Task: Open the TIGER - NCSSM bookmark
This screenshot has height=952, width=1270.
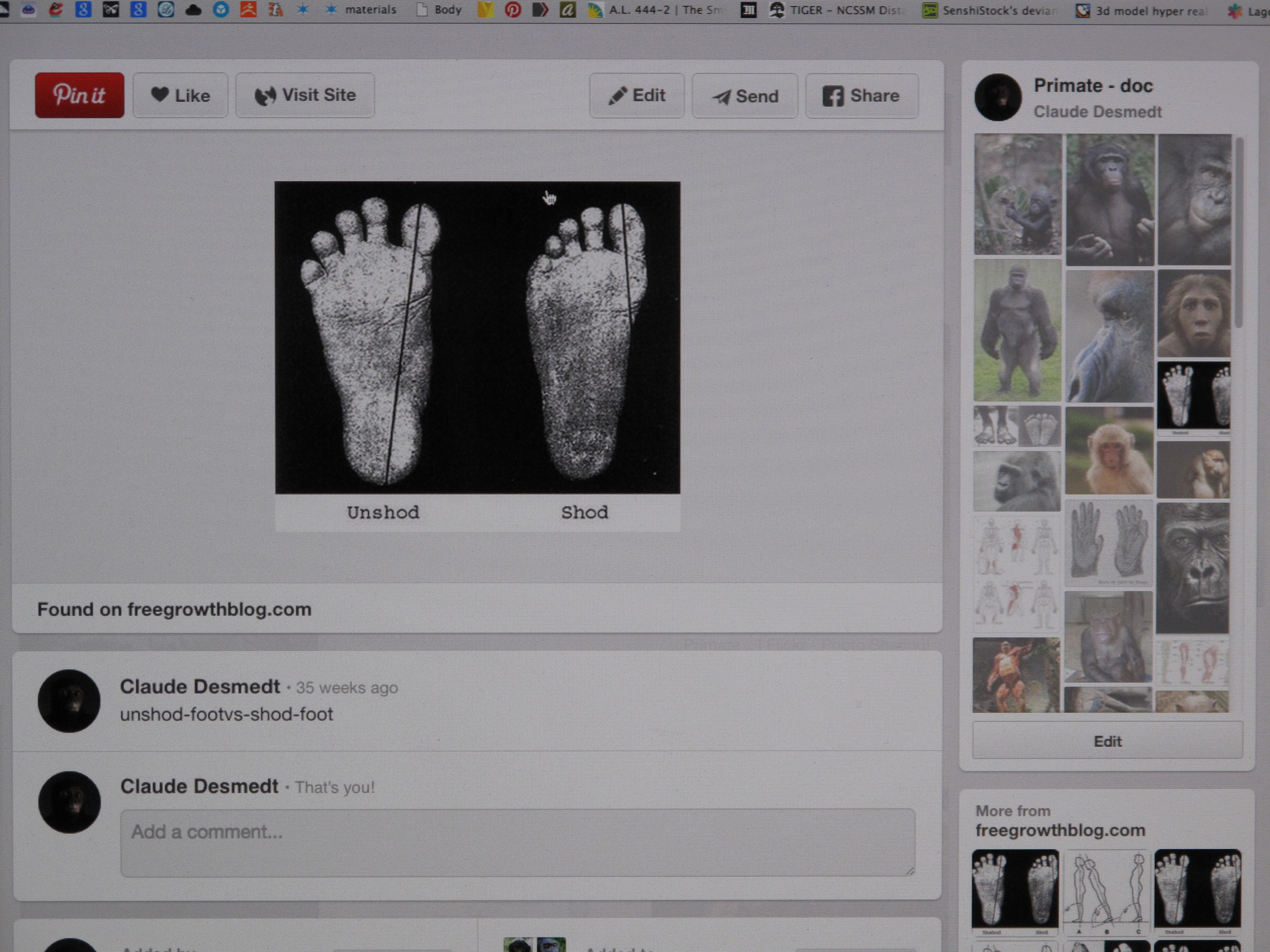Action: pyautogui.click(x=836, y=10)
